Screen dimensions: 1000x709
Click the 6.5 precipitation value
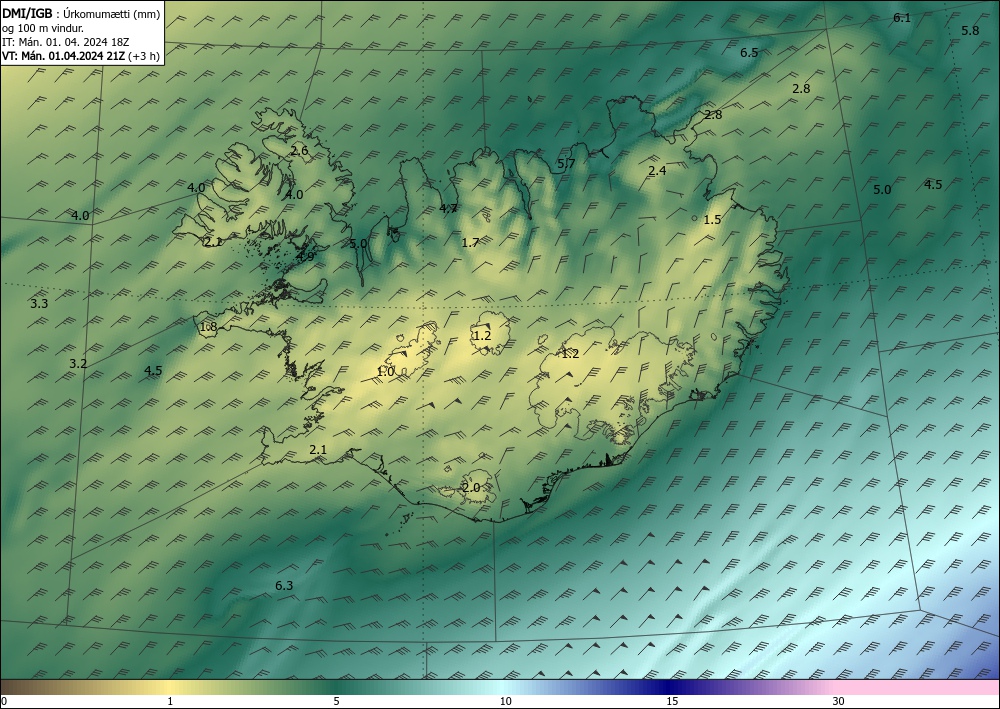(x=749, y=52)
